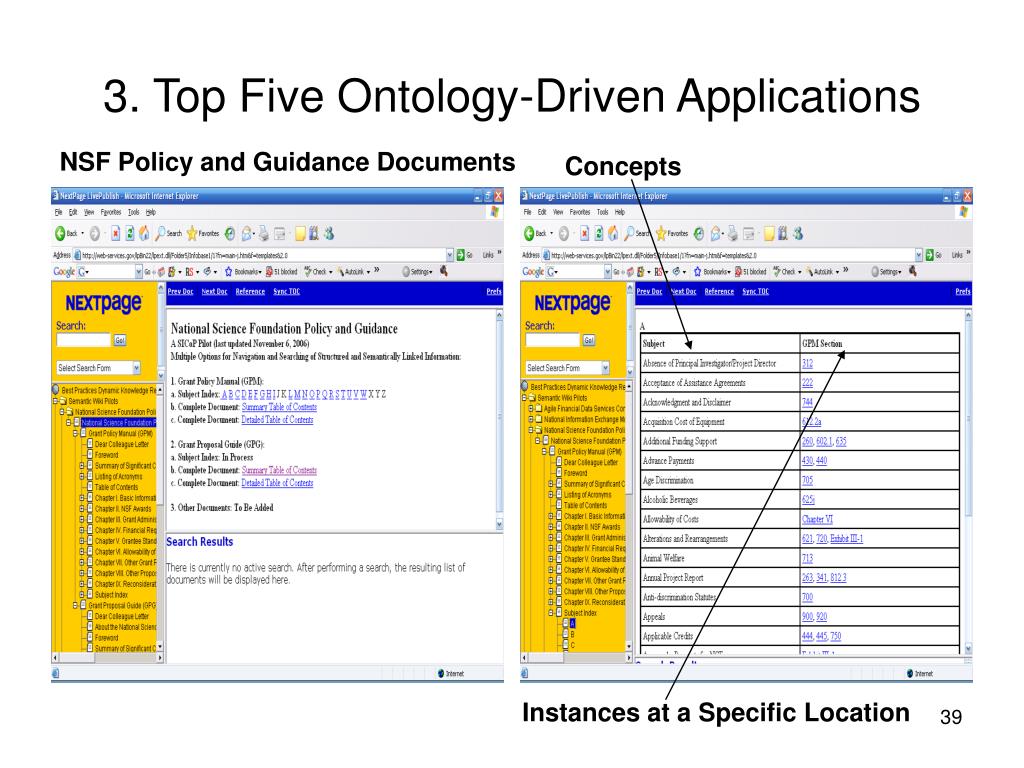
Task: Open the Help menu in the Concepts window
Action: [x=620, y=212]
